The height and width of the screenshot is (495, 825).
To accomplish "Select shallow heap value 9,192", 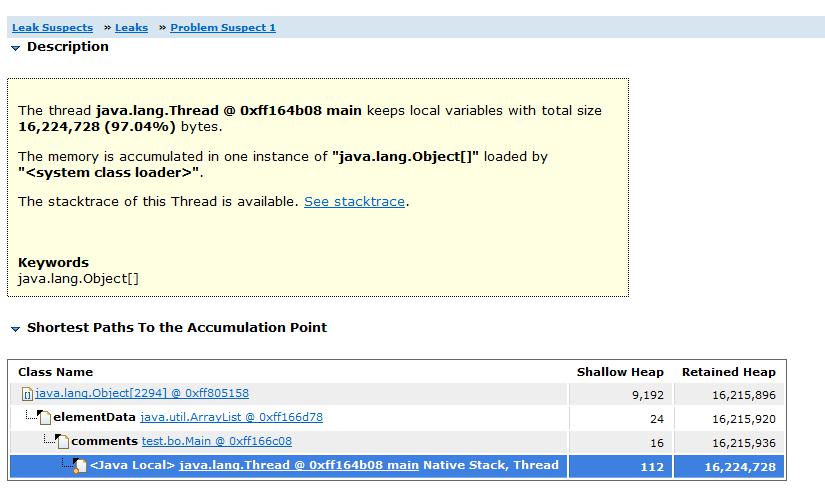I will pos(647,395).
